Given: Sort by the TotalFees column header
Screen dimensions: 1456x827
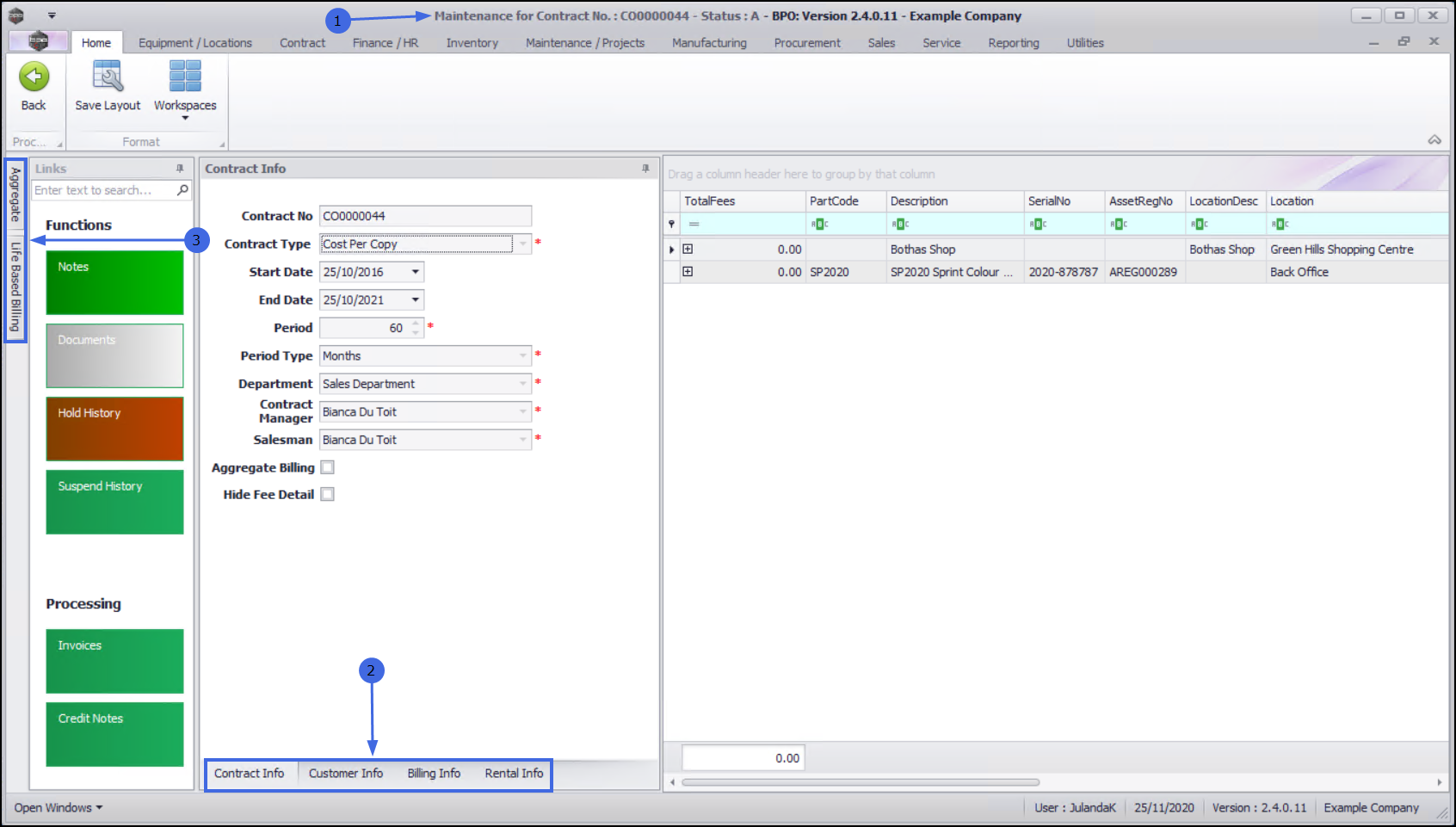Looking at the screenshot, I should [x=743, y=201].
